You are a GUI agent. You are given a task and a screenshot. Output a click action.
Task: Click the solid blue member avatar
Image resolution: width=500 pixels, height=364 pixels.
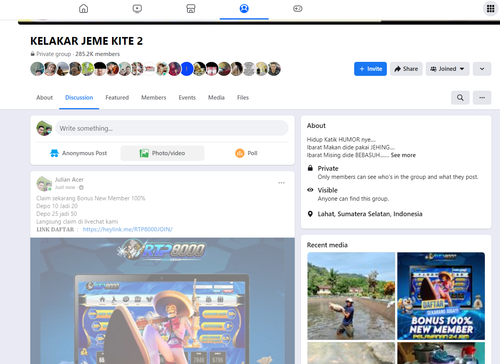(187, 69)
